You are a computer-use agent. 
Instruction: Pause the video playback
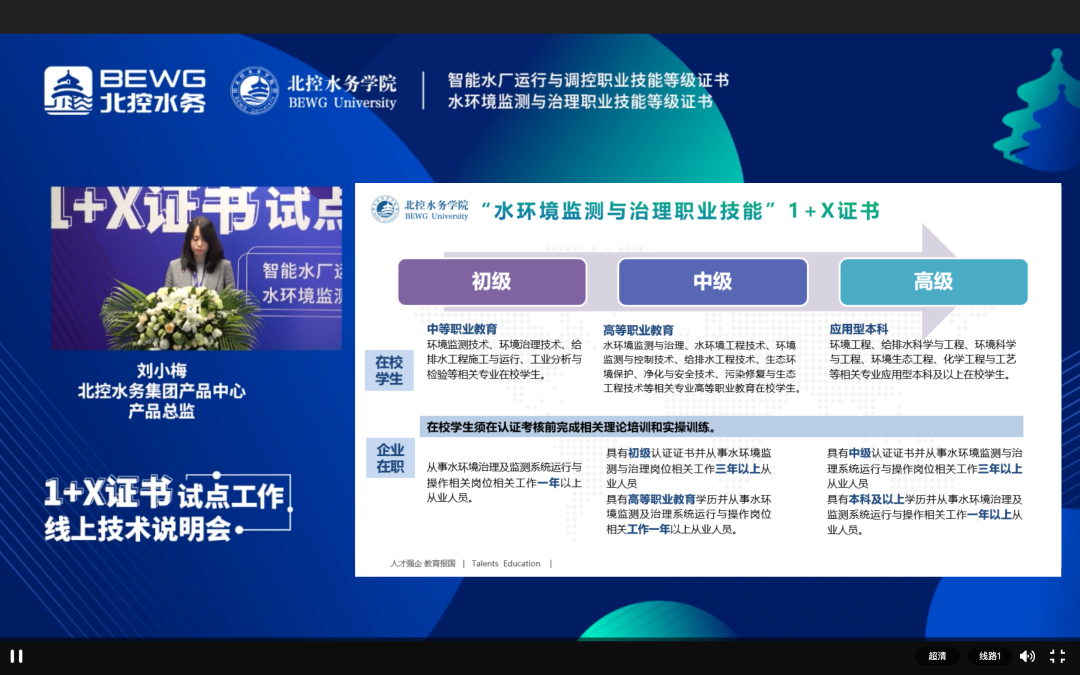pyautogui.click(x=16, y=656)
